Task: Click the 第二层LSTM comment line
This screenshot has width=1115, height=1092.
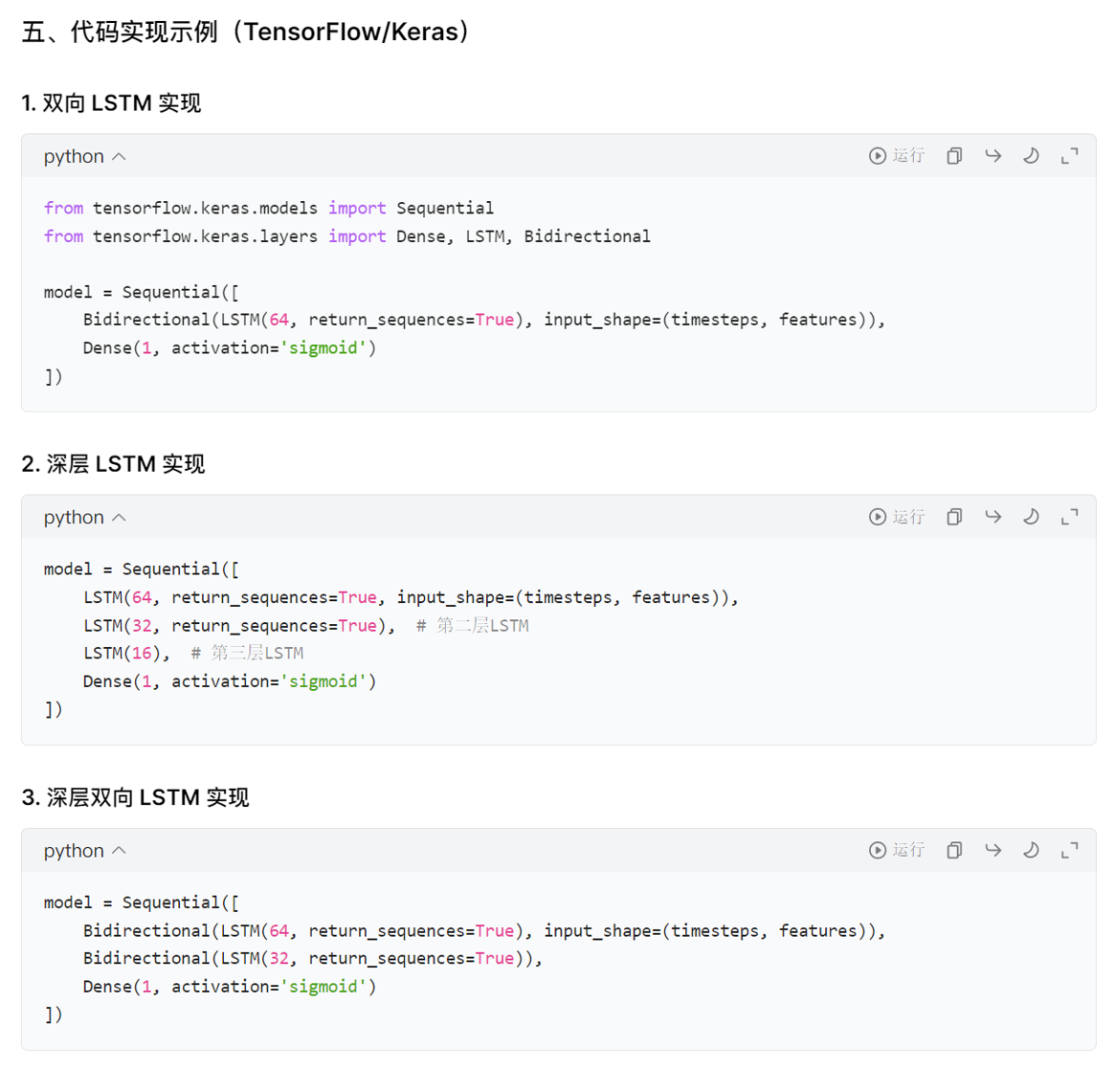Action: point(472,626)
